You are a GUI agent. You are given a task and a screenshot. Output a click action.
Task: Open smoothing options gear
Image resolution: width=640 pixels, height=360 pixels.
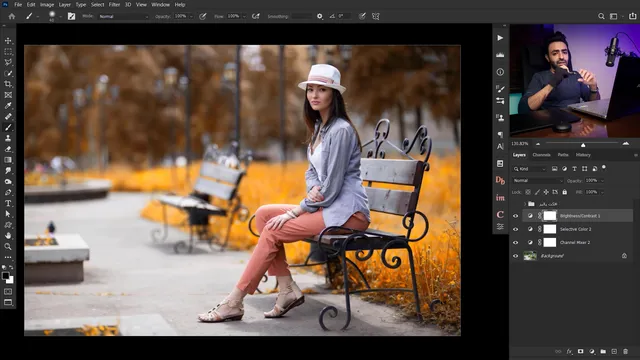point(320,16)
